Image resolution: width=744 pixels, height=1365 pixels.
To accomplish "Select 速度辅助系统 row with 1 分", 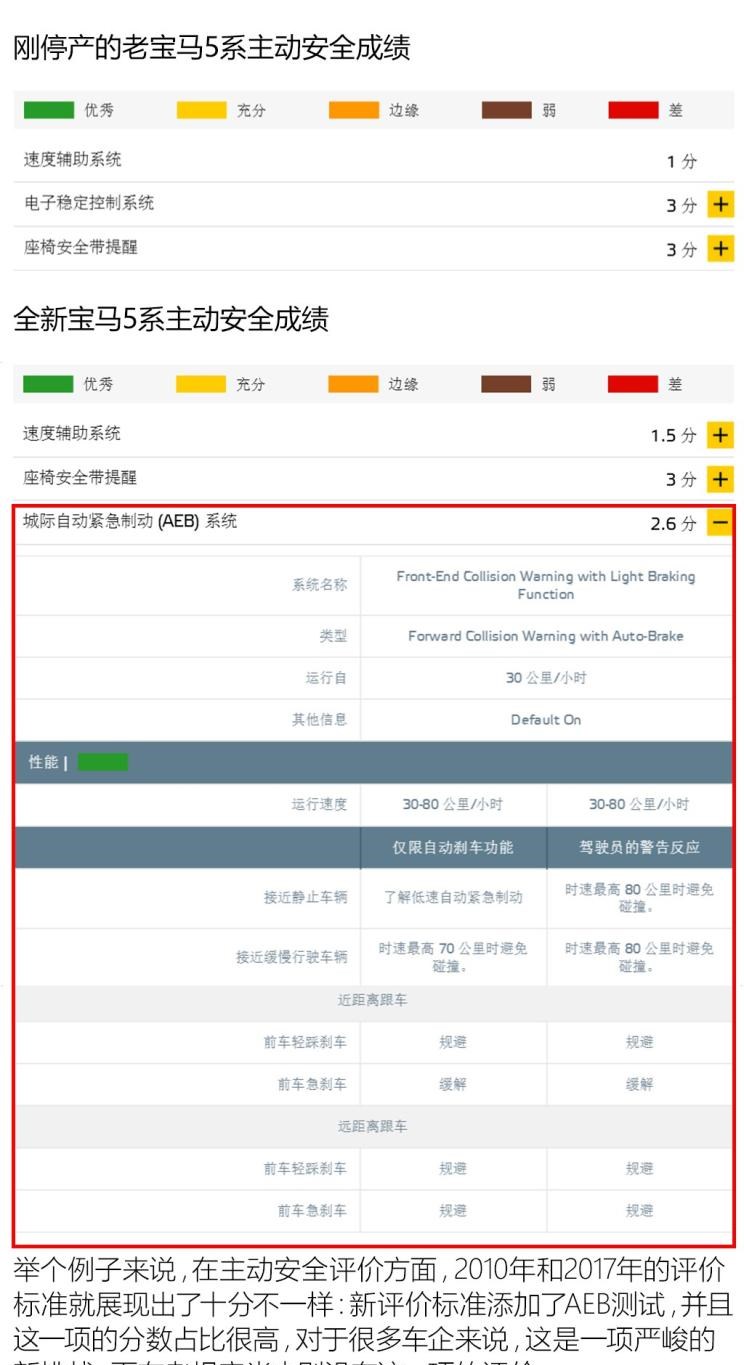I will 372,160.
